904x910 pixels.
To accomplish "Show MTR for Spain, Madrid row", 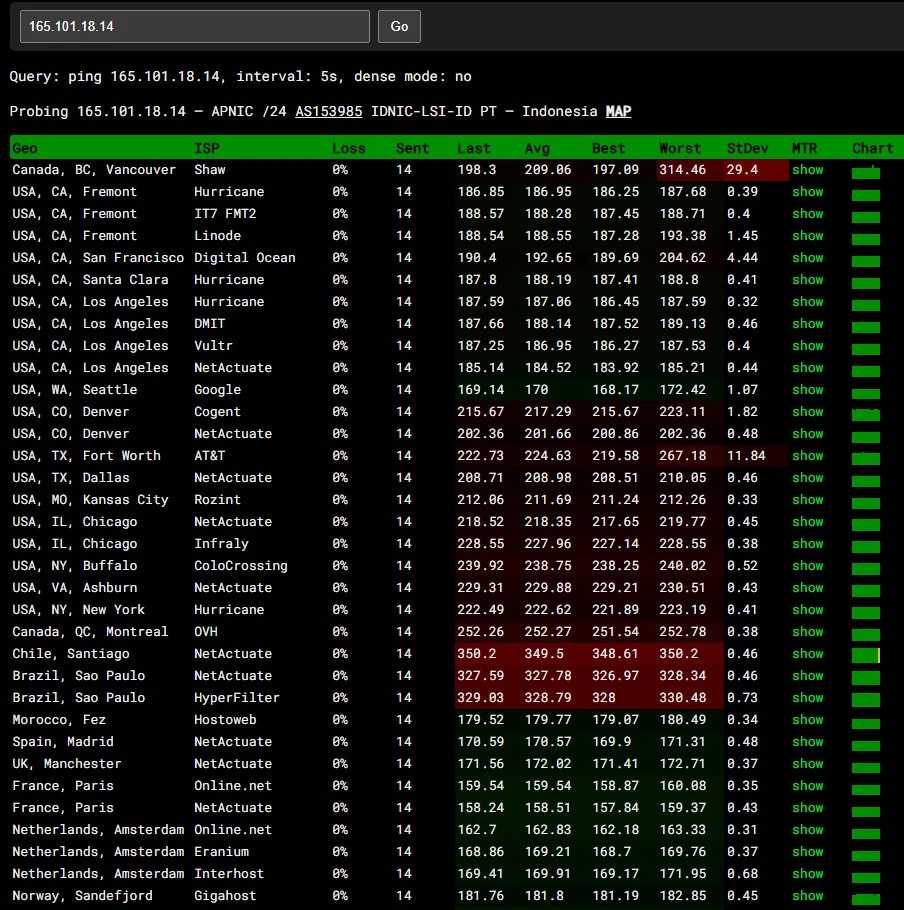I will pos(808,742).
